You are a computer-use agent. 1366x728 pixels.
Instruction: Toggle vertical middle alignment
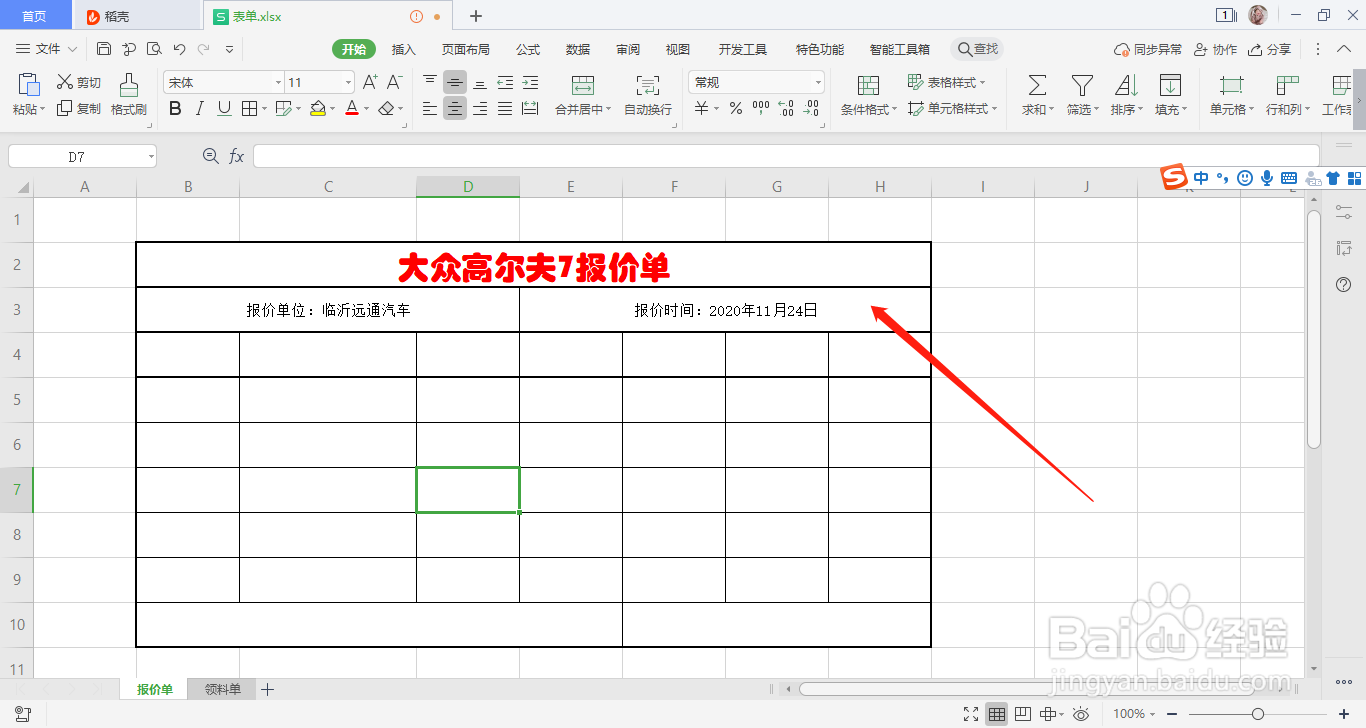455,82
